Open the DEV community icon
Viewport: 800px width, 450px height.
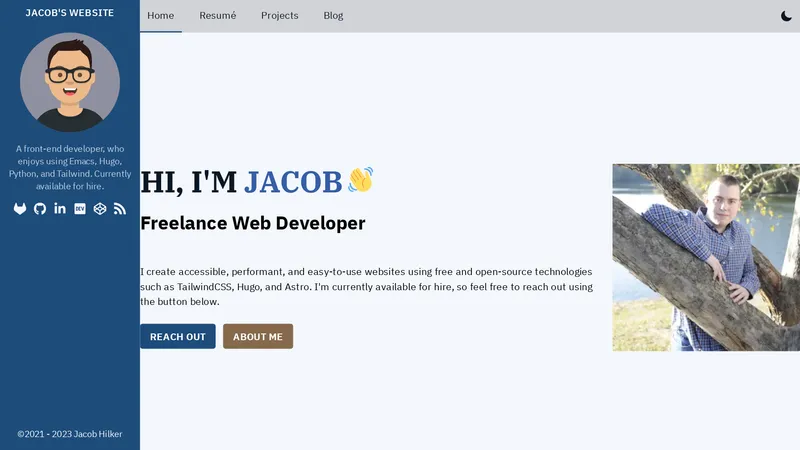[x=80, y=208]
